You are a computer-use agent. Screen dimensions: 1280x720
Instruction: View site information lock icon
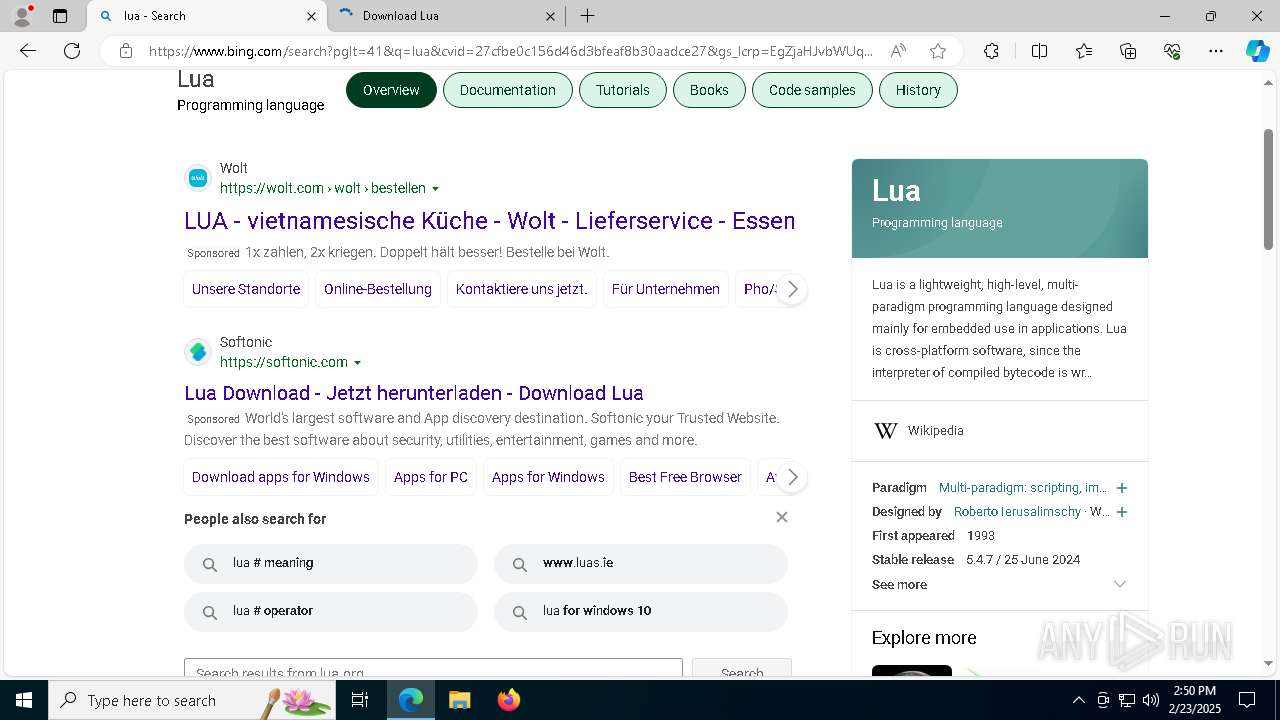126,51
